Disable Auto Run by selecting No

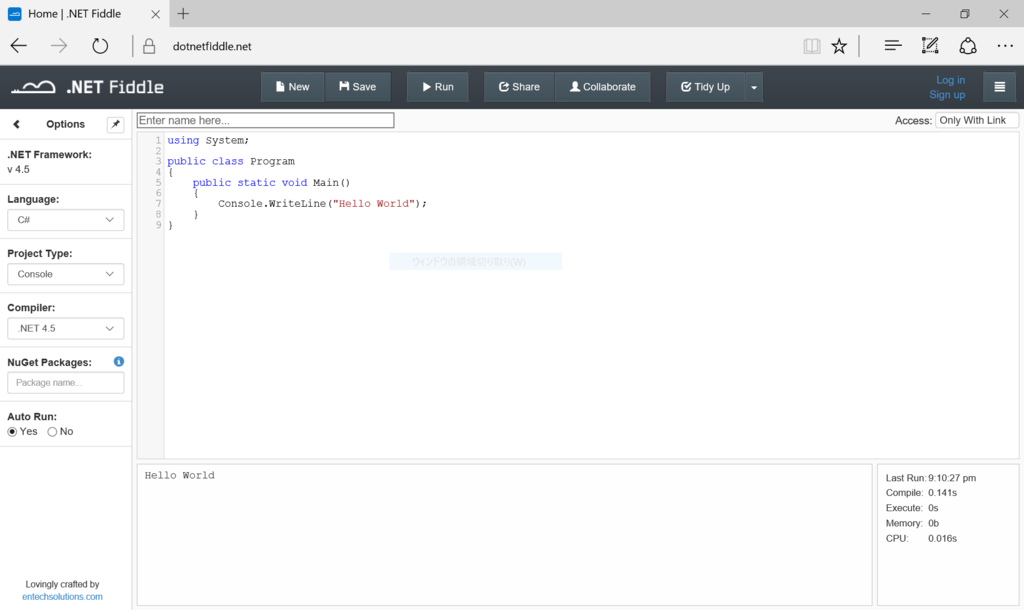point(52,431)
